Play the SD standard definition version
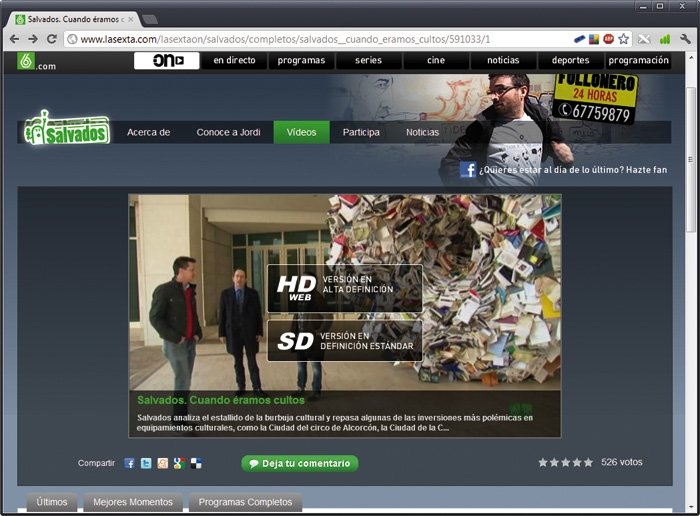The width and height of the screenshot is (700, 516). coord(345,341)
